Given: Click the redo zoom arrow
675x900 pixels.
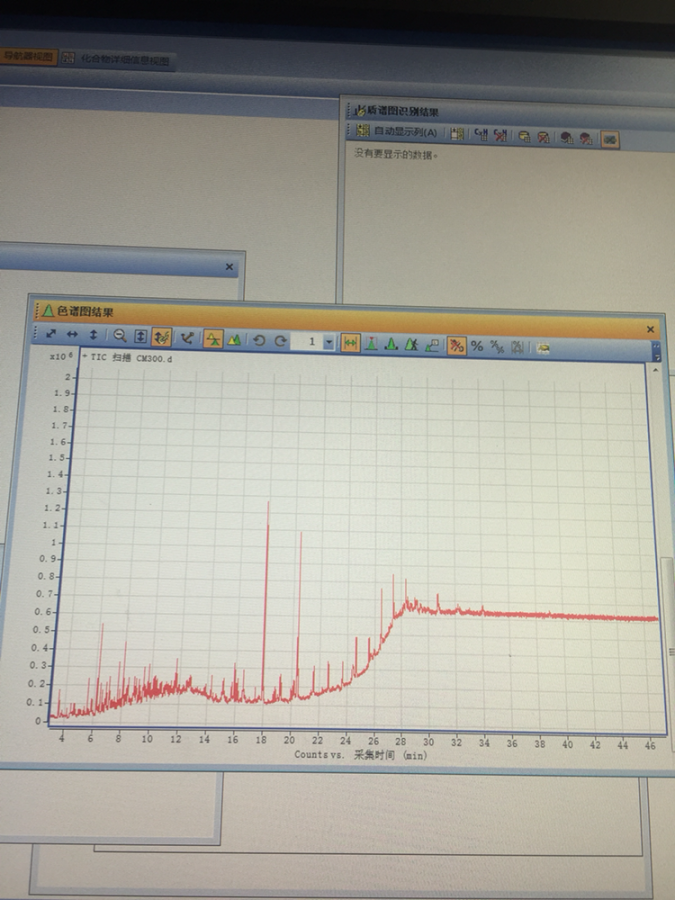Looking at the screenshot, I should pyautogui.click(x=280, y=341).
